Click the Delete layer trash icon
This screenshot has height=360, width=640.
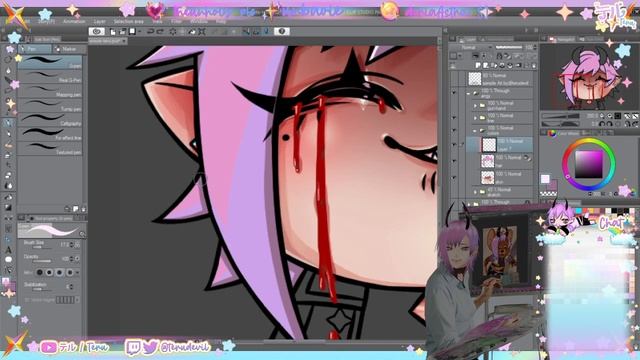(x=533, y=65)
